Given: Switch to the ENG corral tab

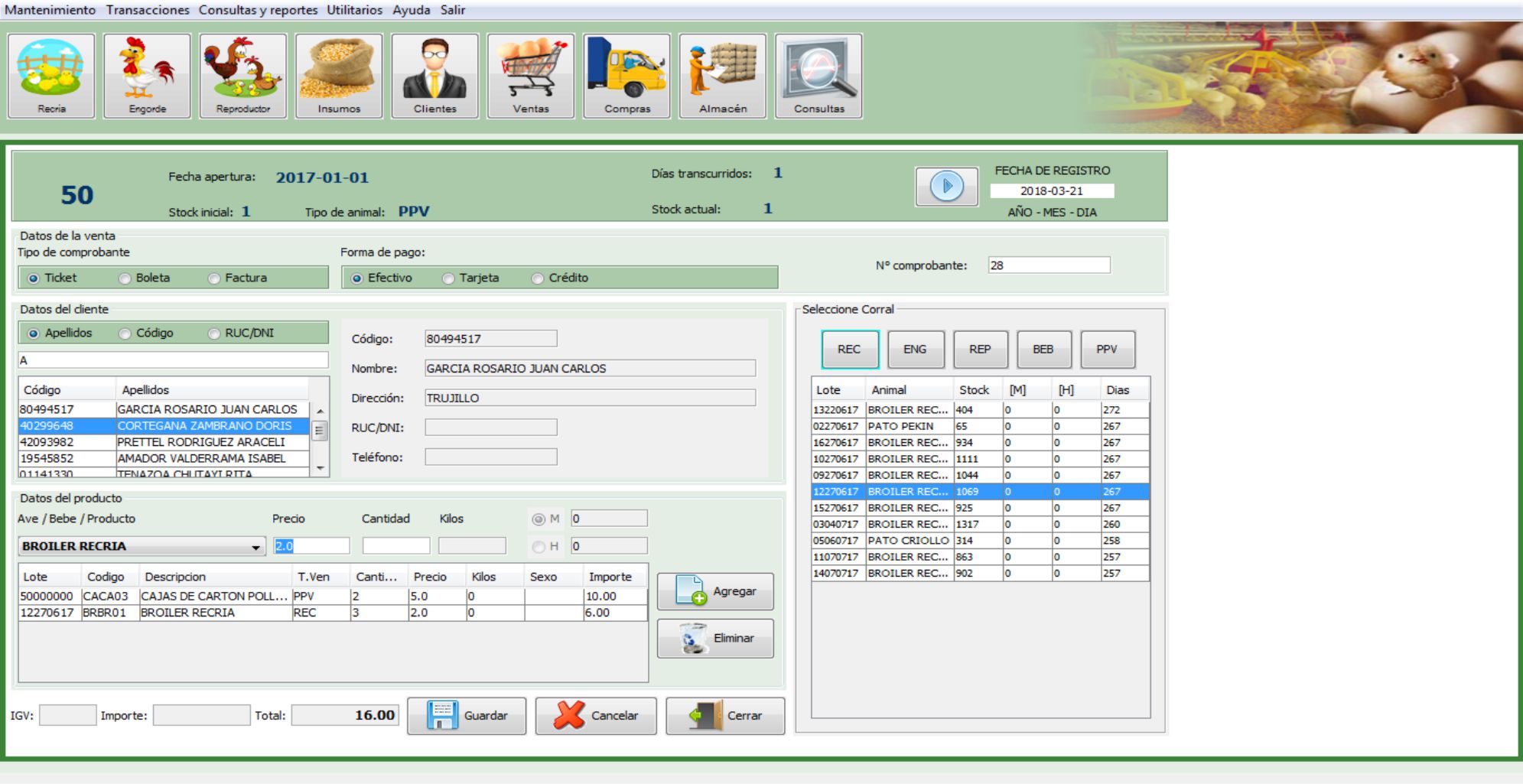Looking at the screenshot, I should 916,350.
